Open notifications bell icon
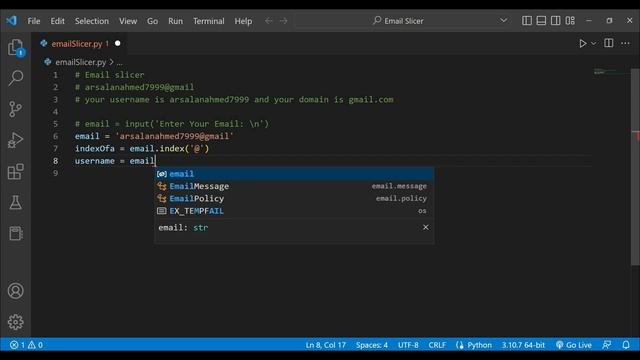Screen dimensions: 640x360 [x=626, y=345]
